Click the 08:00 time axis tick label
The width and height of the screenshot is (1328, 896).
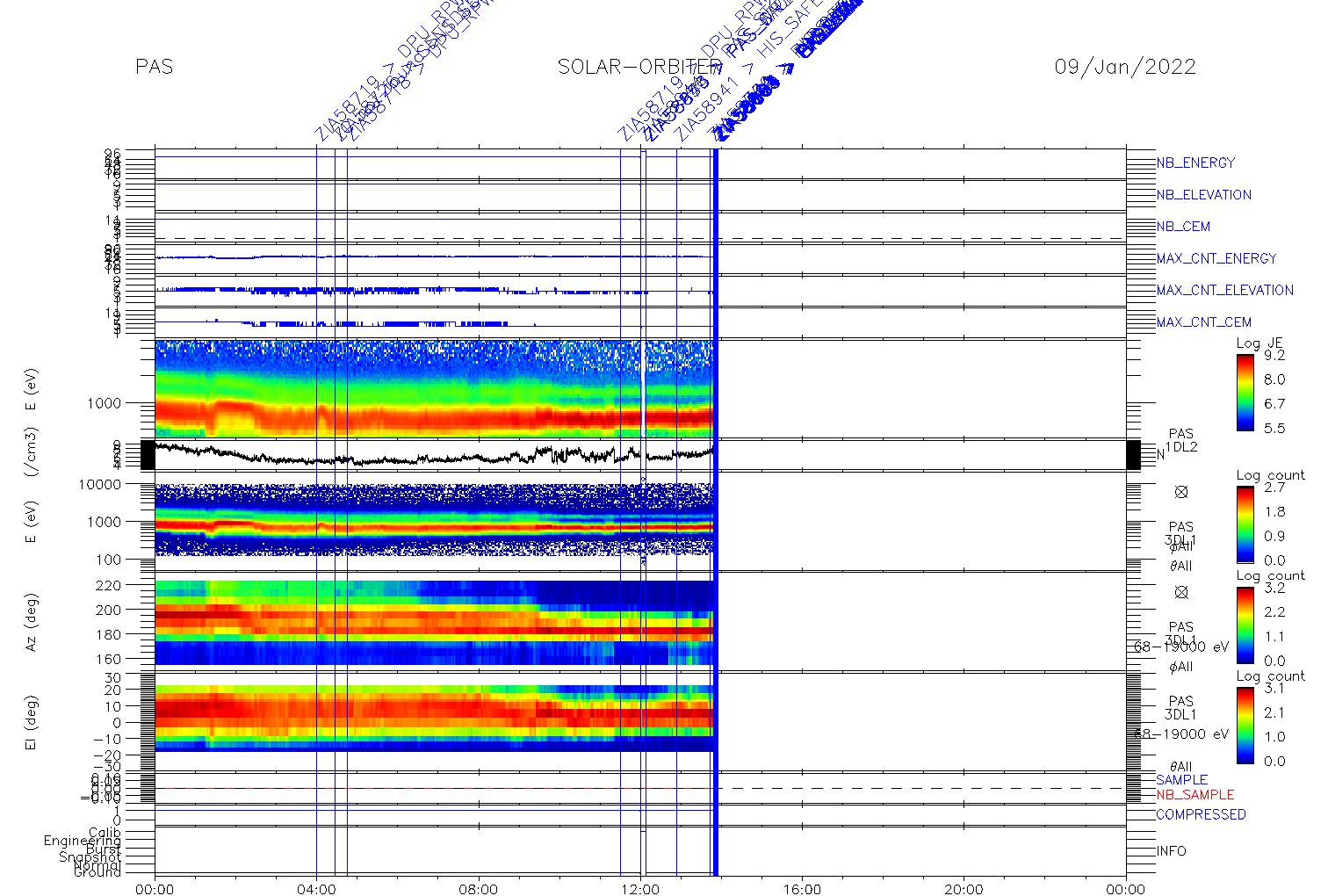point(479,889)
